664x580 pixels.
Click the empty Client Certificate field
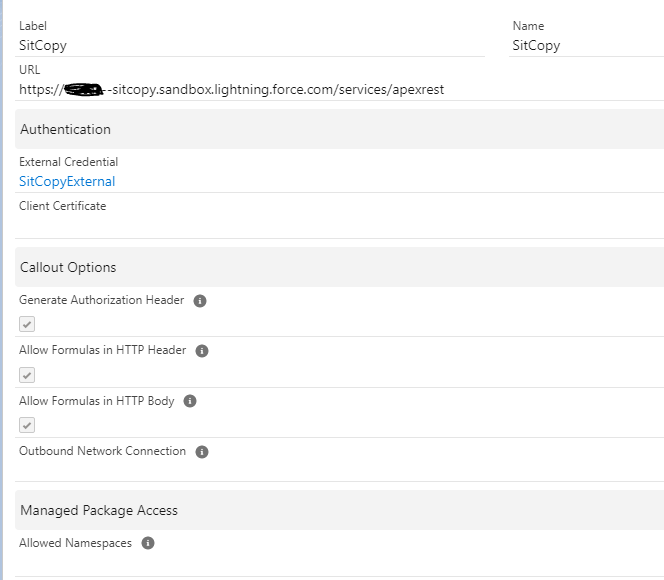(200, 225)
